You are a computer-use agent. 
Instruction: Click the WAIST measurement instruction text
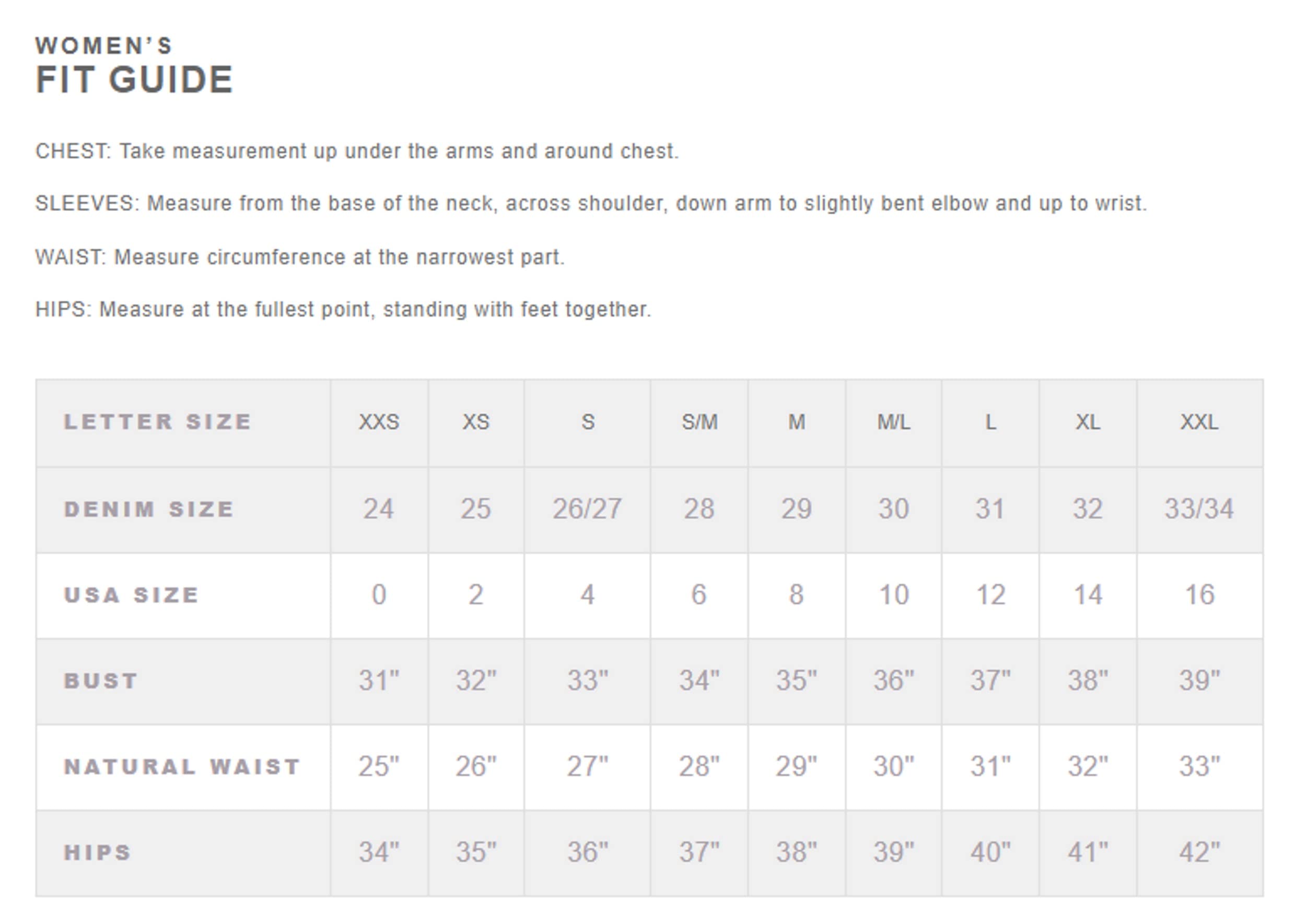tap(299, 257)
